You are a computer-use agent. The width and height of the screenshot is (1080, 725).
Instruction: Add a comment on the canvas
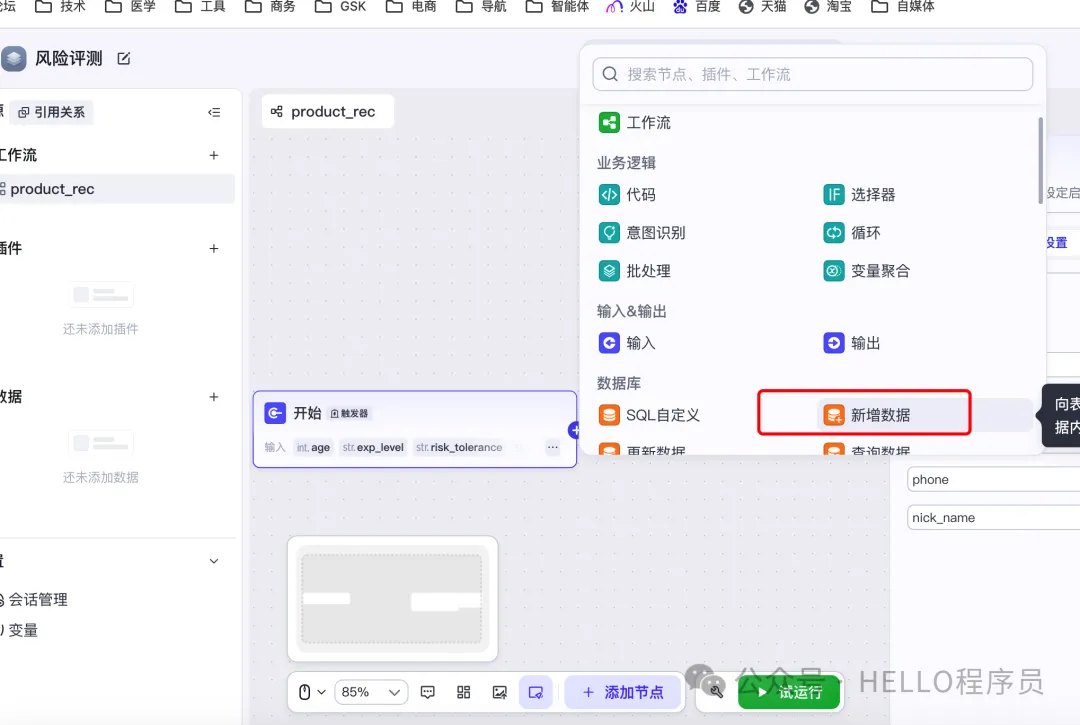coord(428,692)
